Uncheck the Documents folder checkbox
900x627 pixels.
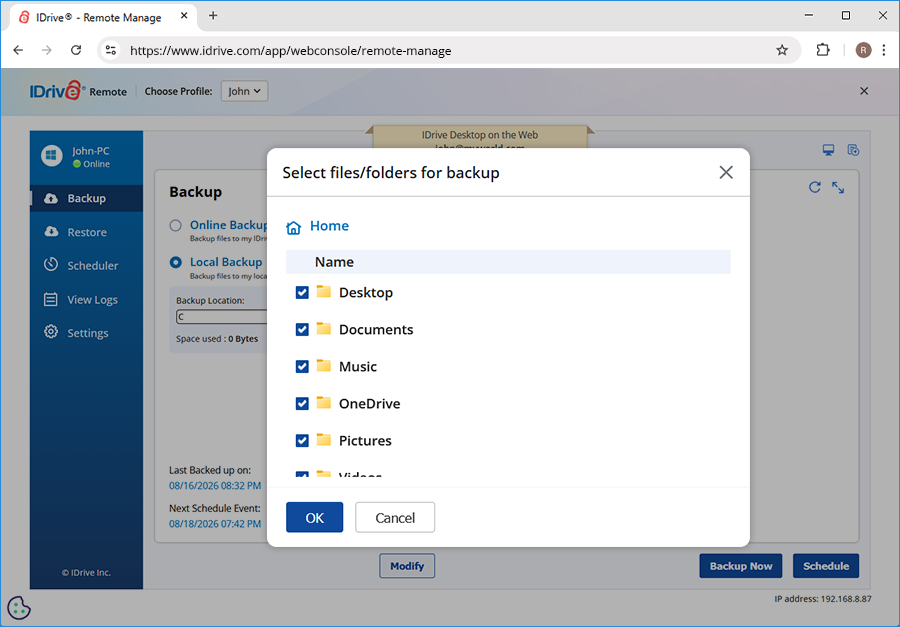click(302, 330)
